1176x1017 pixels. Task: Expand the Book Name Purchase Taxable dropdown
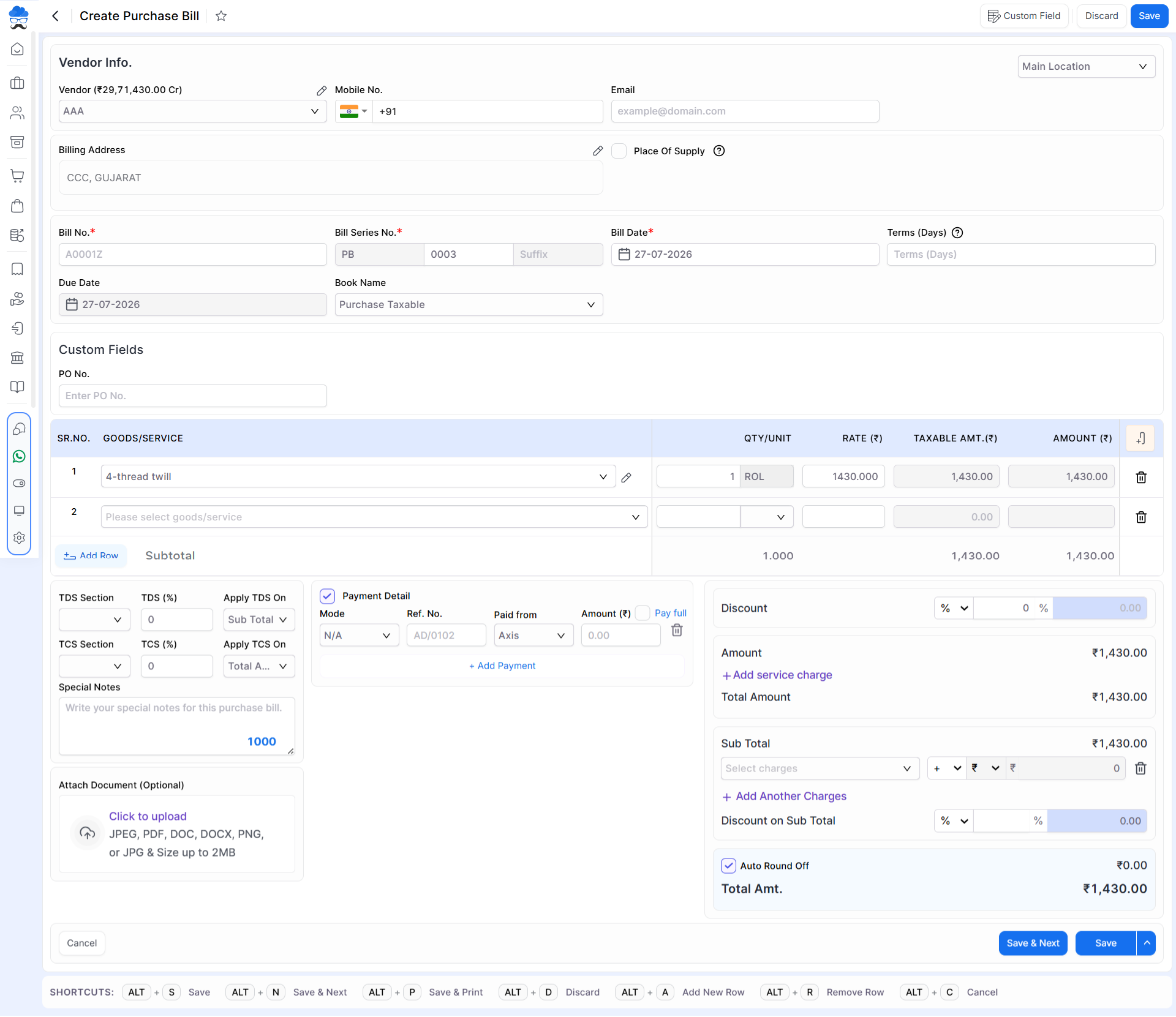469,304
